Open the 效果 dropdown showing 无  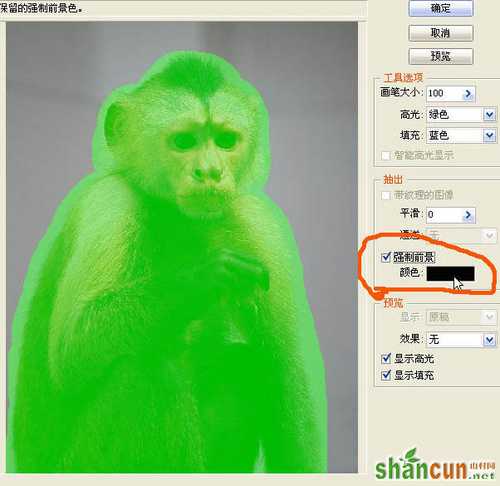tap(489, 340)
